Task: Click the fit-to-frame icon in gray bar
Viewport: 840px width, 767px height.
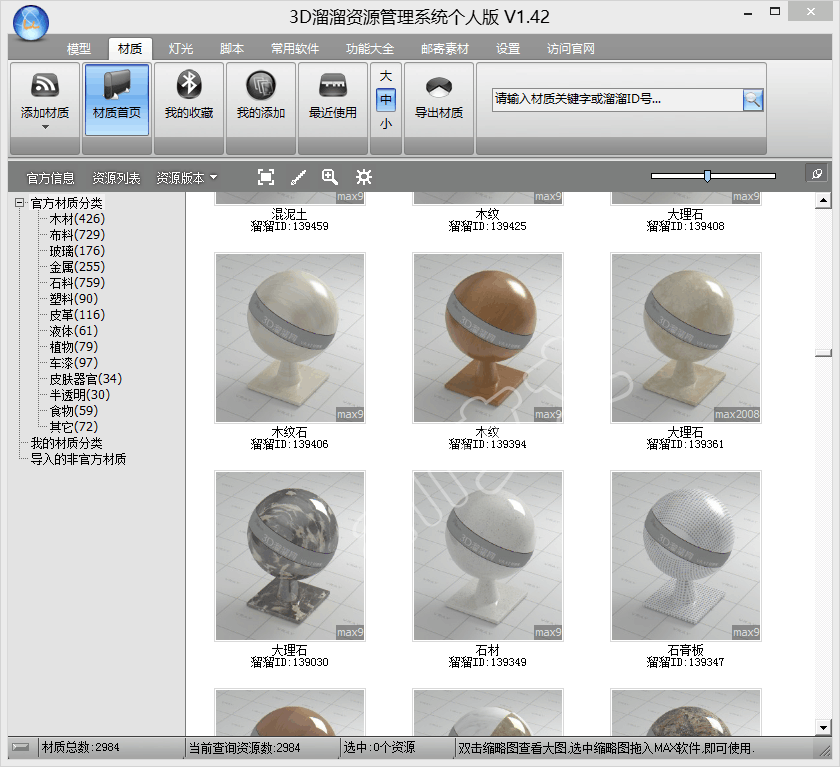Action: (266, 177)
